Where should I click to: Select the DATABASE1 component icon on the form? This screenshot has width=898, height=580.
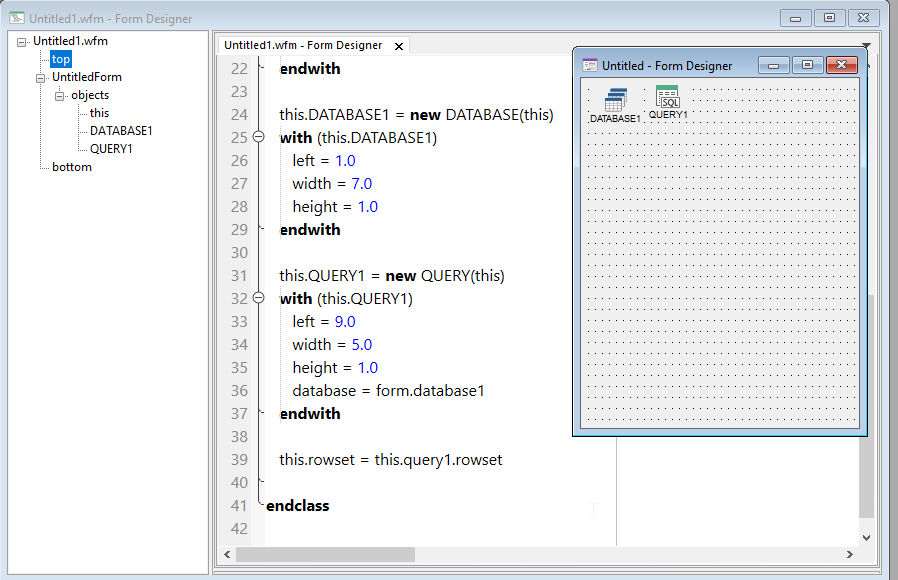click(x=615, y=100)
